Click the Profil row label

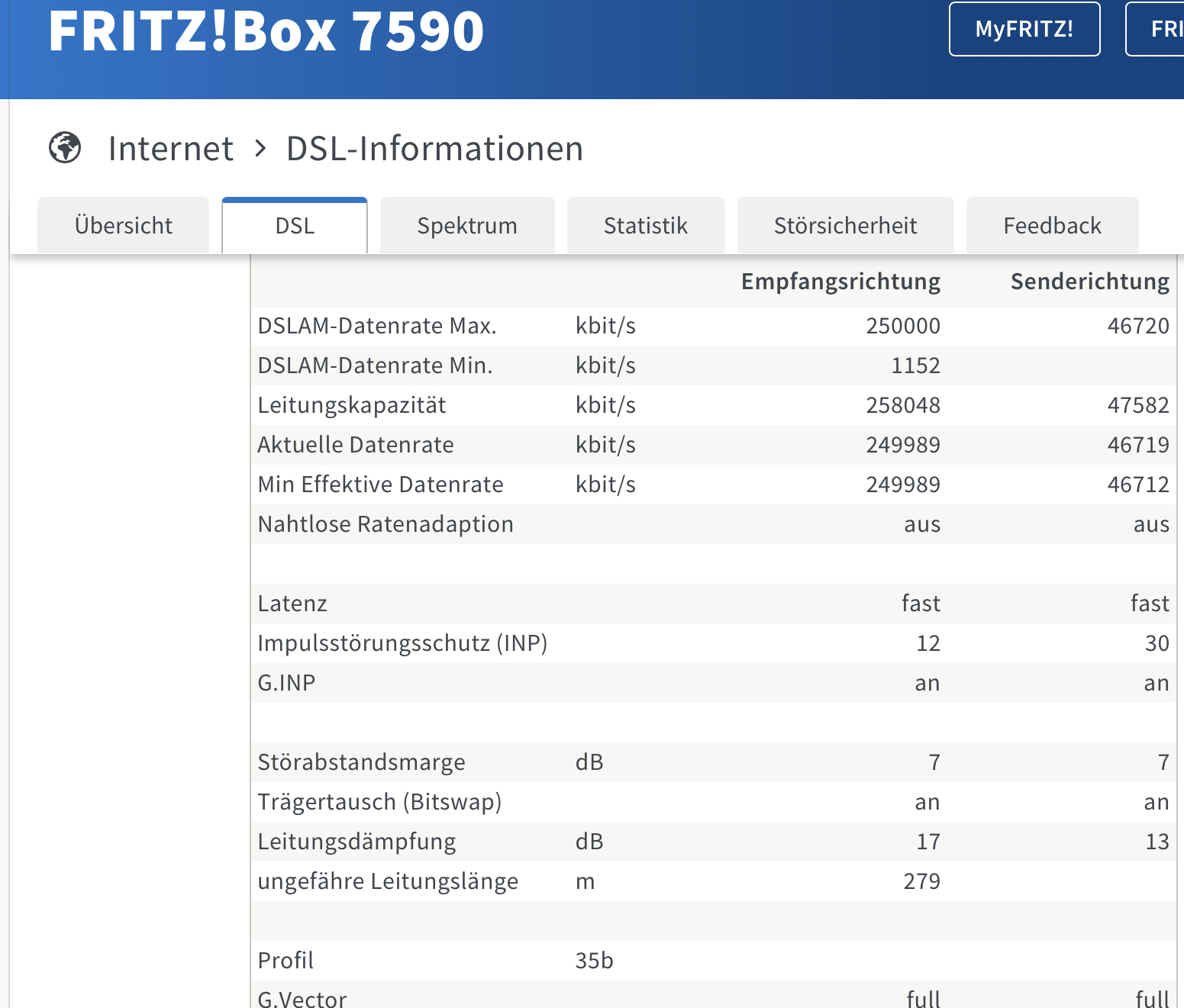286,961
